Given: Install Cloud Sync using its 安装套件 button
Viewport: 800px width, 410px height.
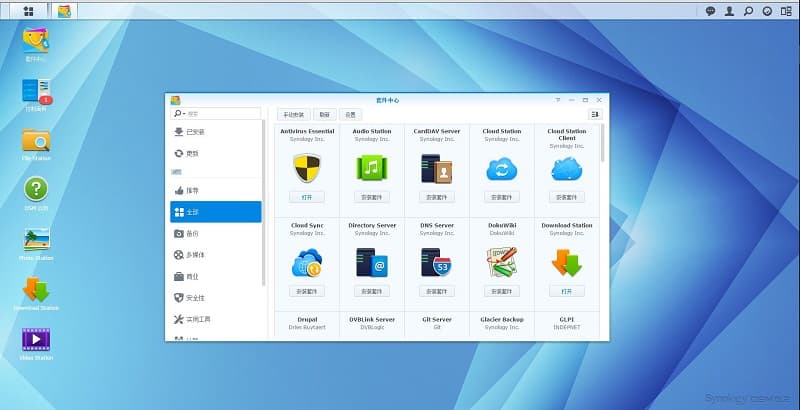Looking at the screenshot, I should [307, 291].
